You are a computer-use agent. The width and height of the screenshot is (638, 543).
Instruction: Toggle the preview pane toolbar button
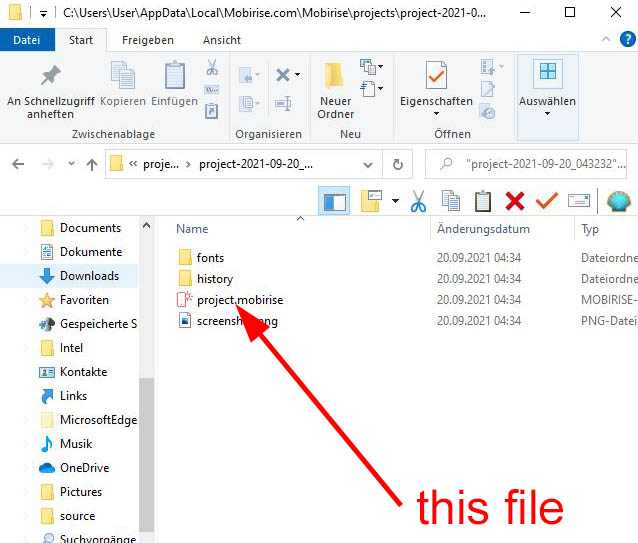[x=334, y=201]
